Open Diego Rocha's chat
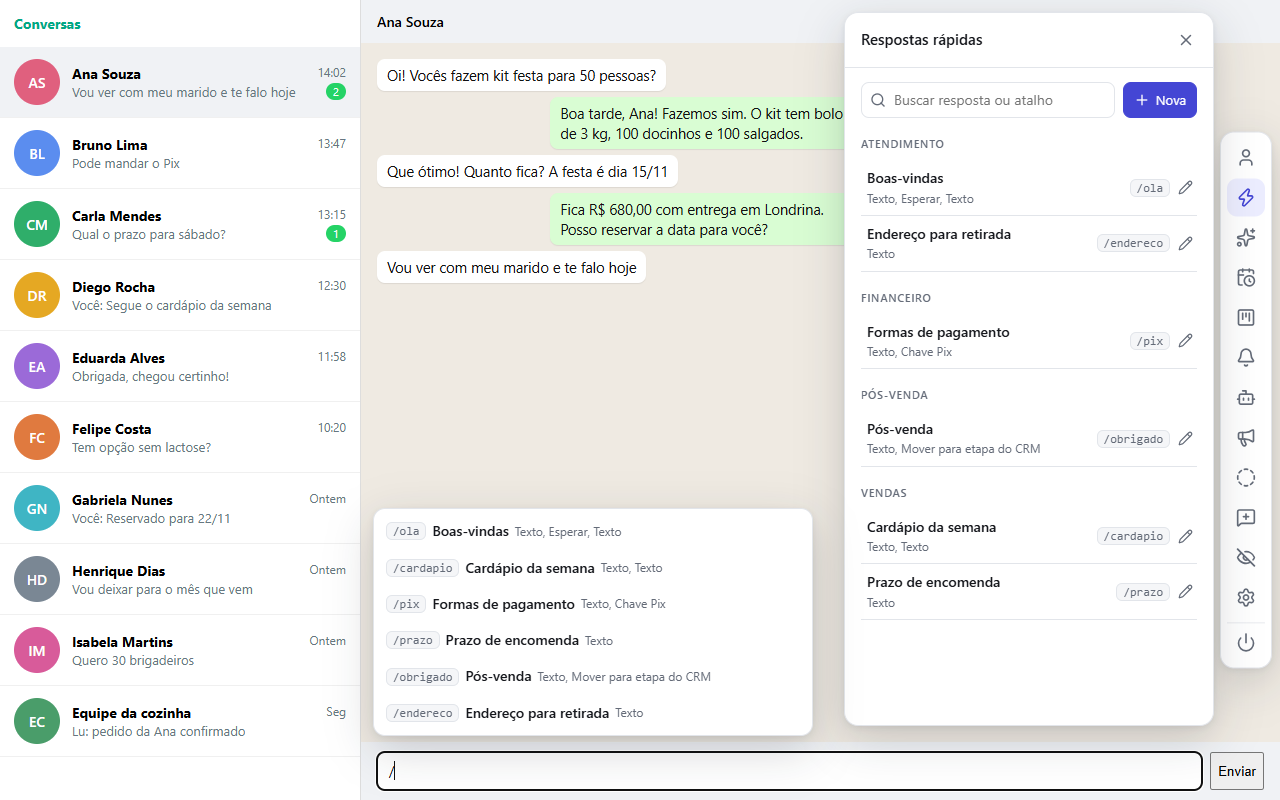Screen dimensions: 1280x800 (x=180, y=295)
